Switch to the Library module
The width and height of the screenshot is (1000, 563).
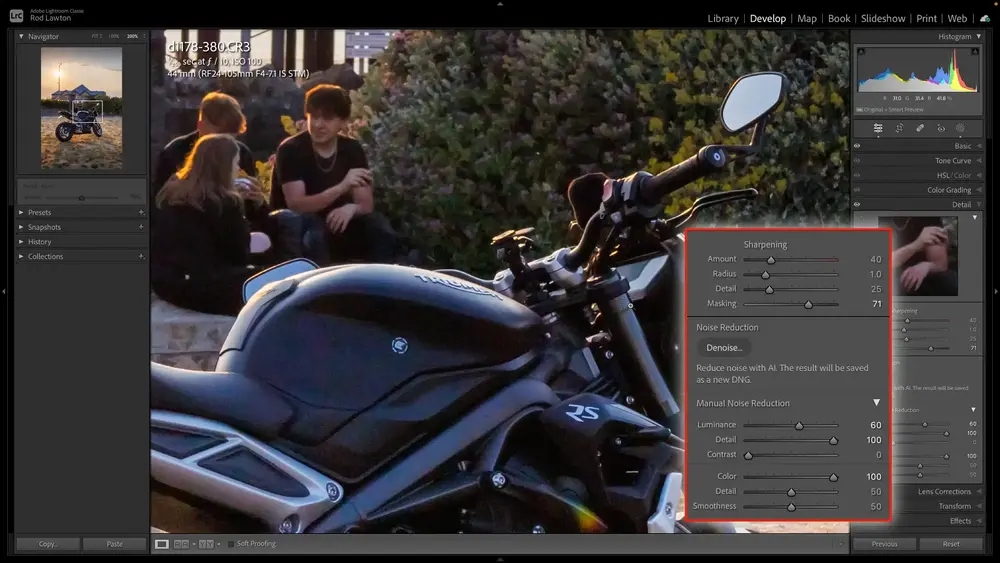coord(722,18)
